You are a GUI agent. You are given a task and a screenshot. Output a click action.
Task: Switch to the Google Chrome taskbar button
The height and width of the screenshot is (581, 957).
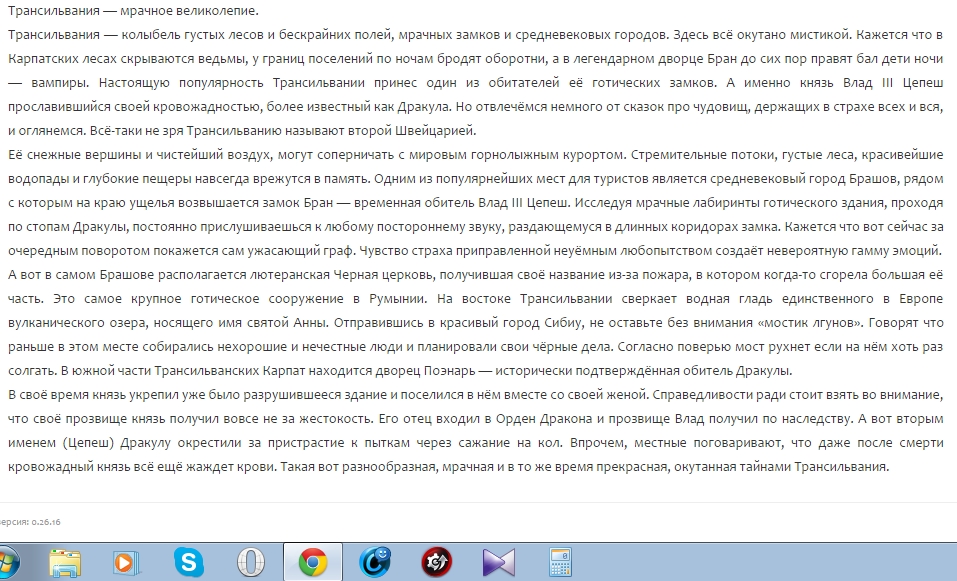click(312, 561)
